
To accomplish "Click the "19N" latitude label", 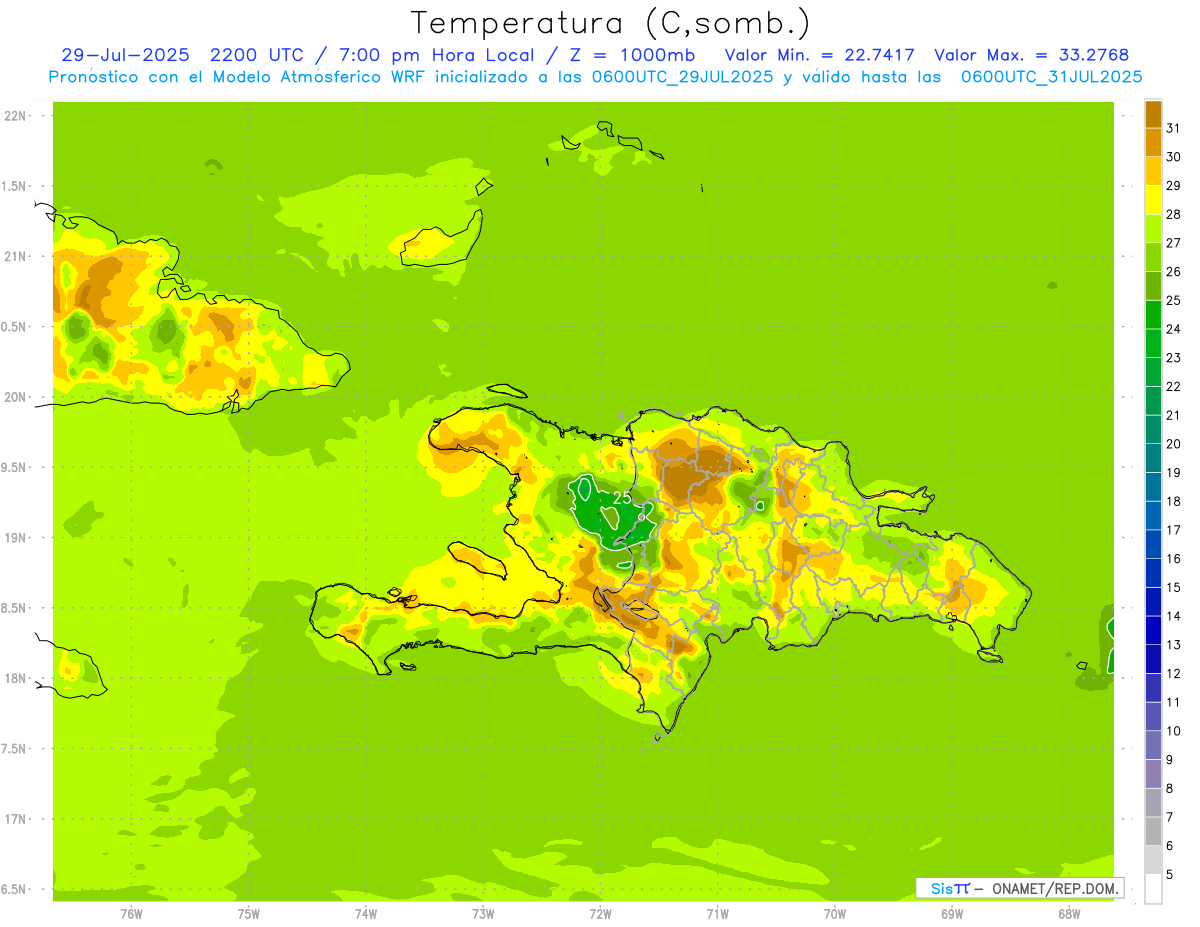I will [x=14, y=538].
